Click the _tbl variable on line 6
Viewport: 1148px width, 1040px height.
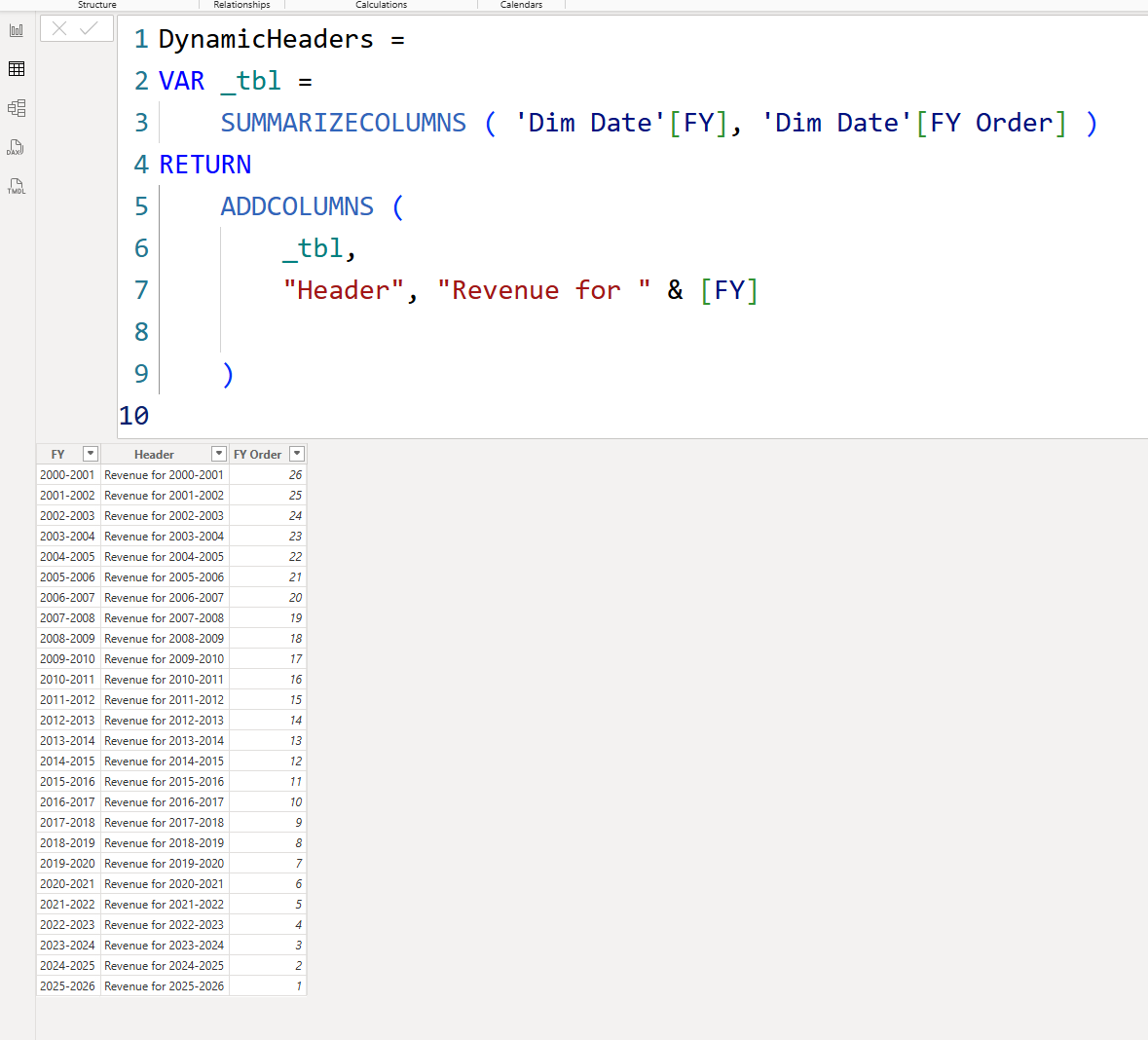[313, 249]
